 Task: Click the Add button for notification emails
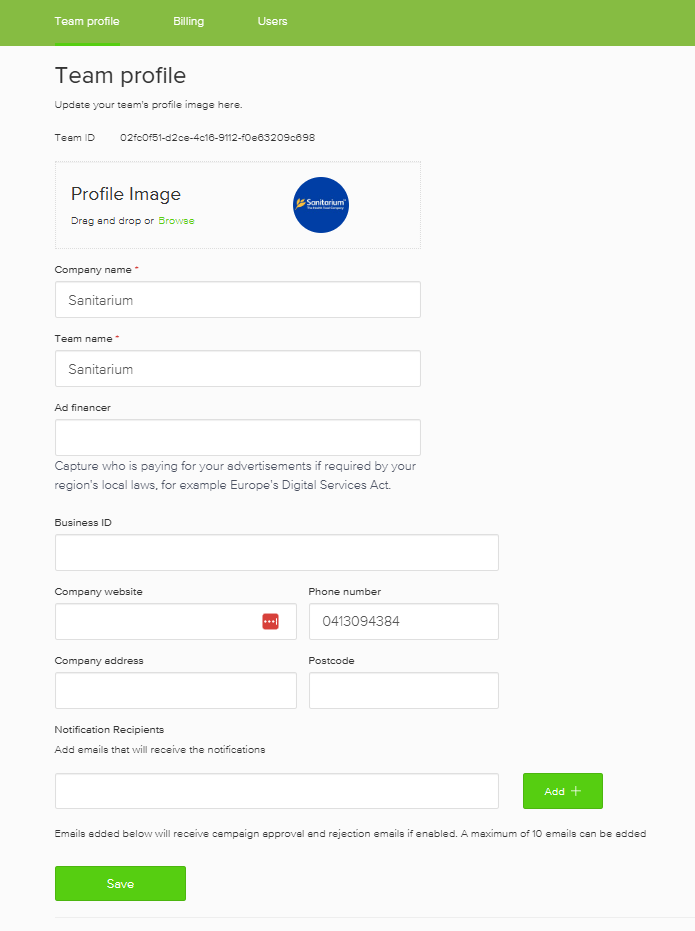point(562,791)
